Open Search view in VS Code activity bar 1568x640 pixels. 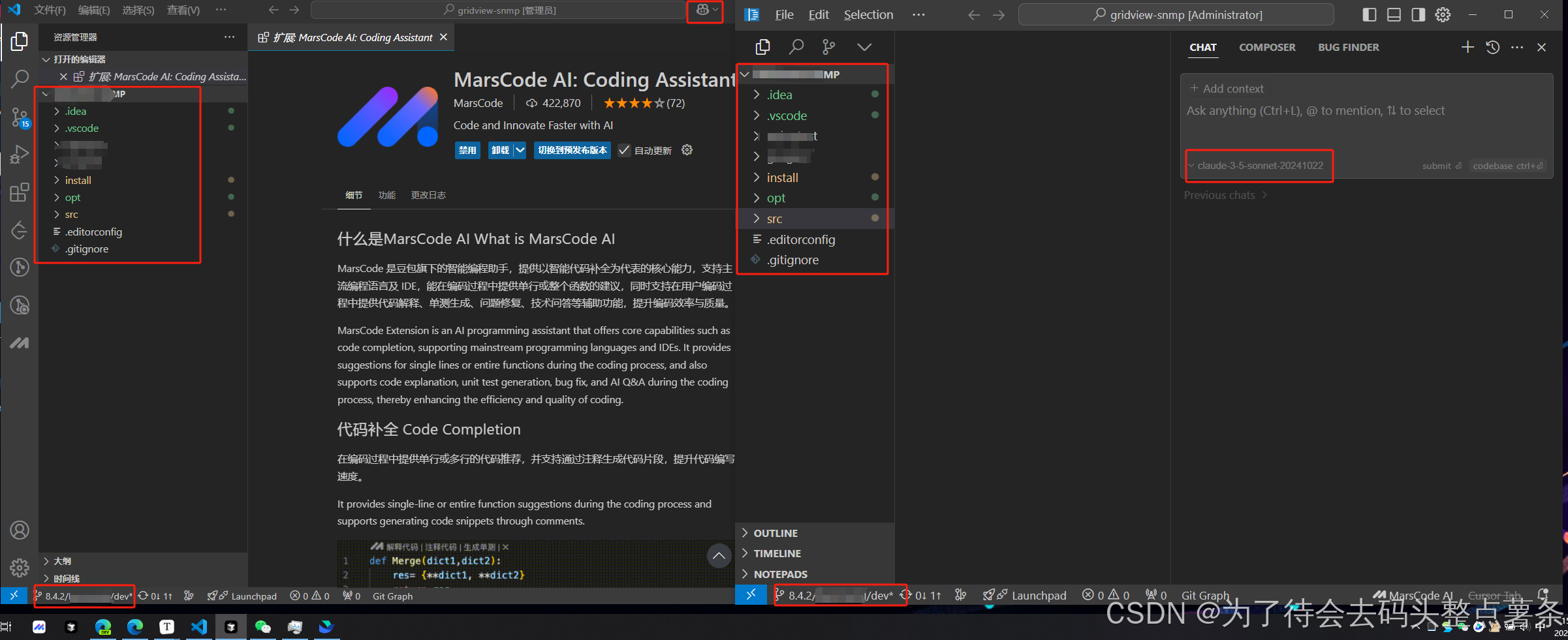point(20,79)
